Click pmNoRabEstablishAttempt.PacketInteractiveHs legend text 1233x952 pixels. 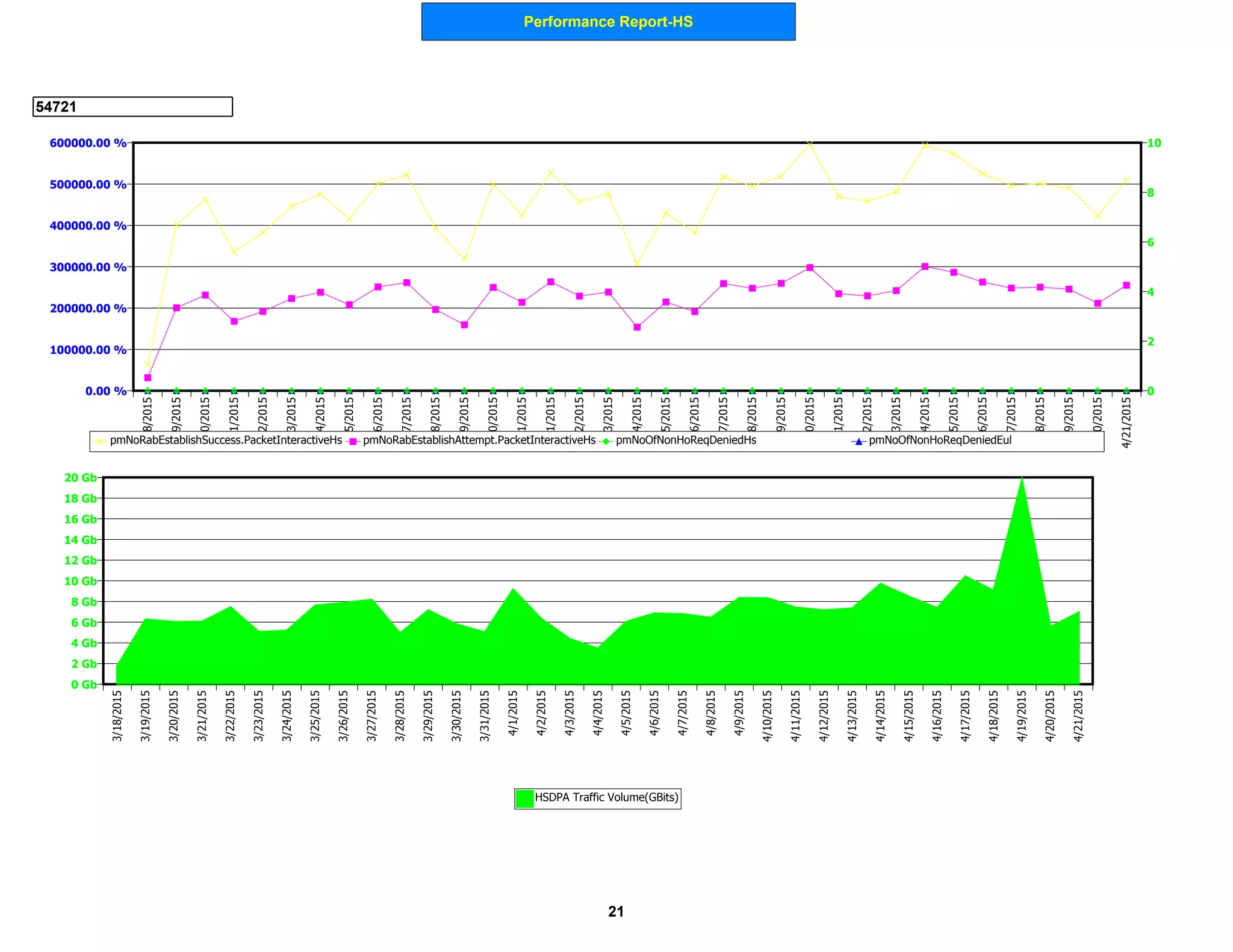(479, 440)
